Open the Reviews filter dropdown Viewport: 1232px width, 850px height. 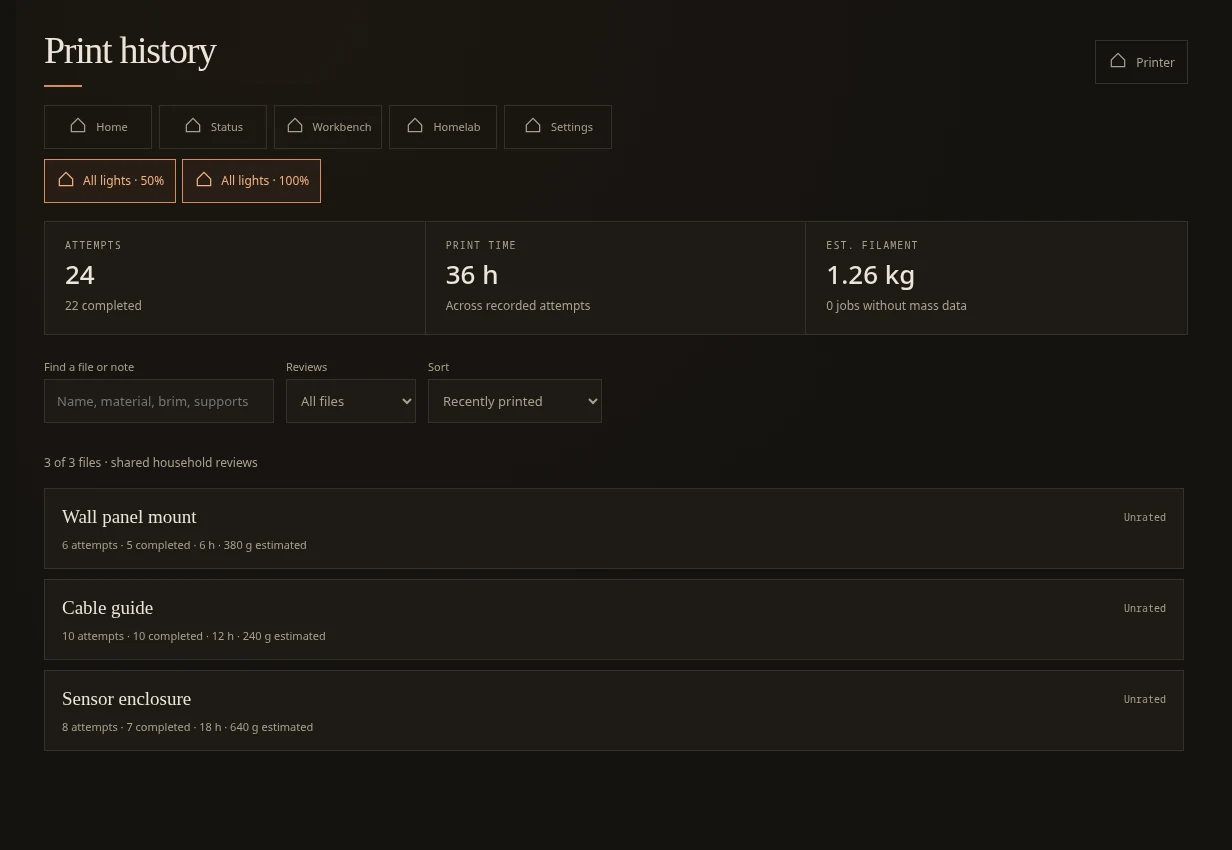click(351, 401)
